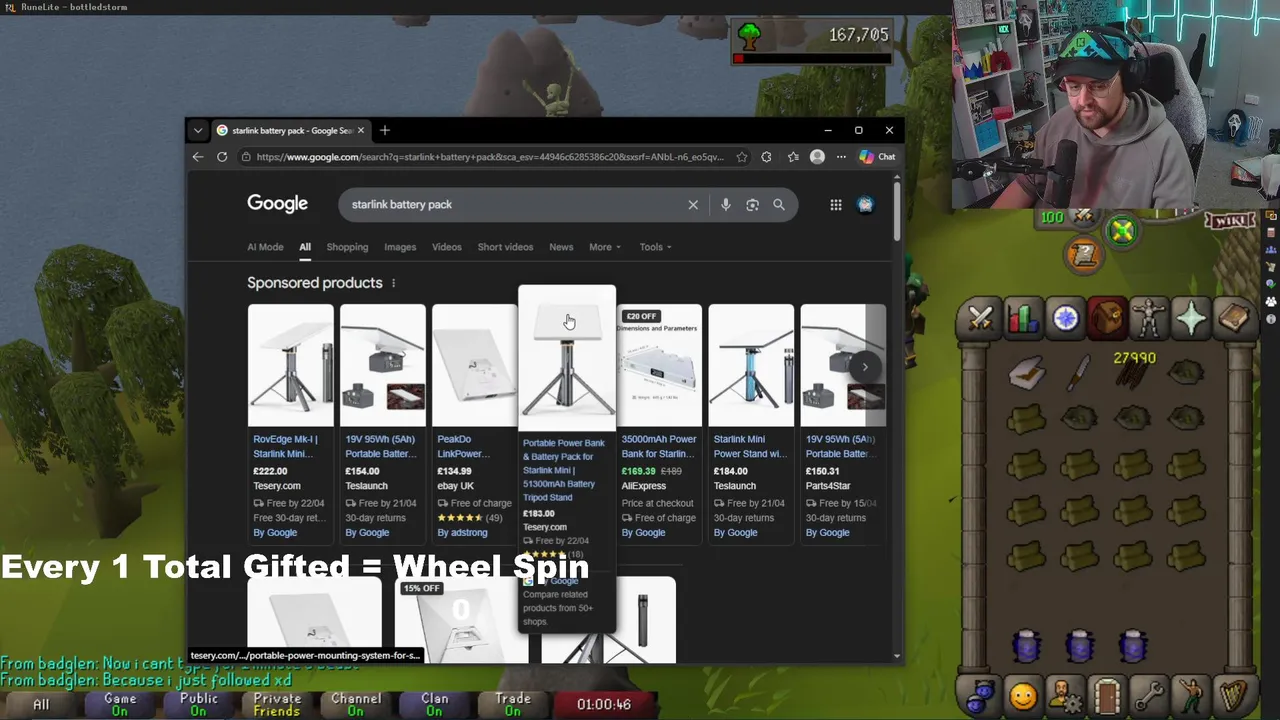Open the Settings wrench tab in RuneLite
The image size is (1280, 720).
(1149, 694)
